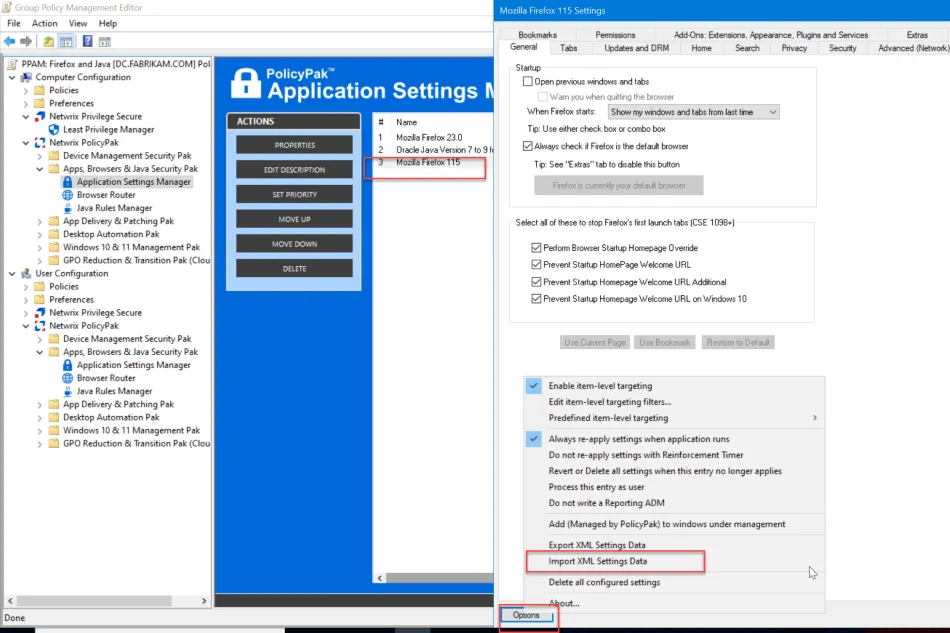
Task: Click the MOVE DOWN button
Action: coord(294,244)
